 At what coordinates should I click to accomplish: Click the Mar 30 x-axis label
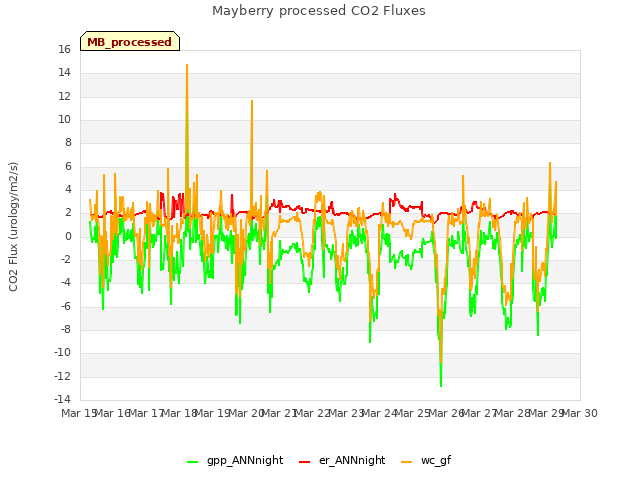pyautogui.click(x=580, y=413)
